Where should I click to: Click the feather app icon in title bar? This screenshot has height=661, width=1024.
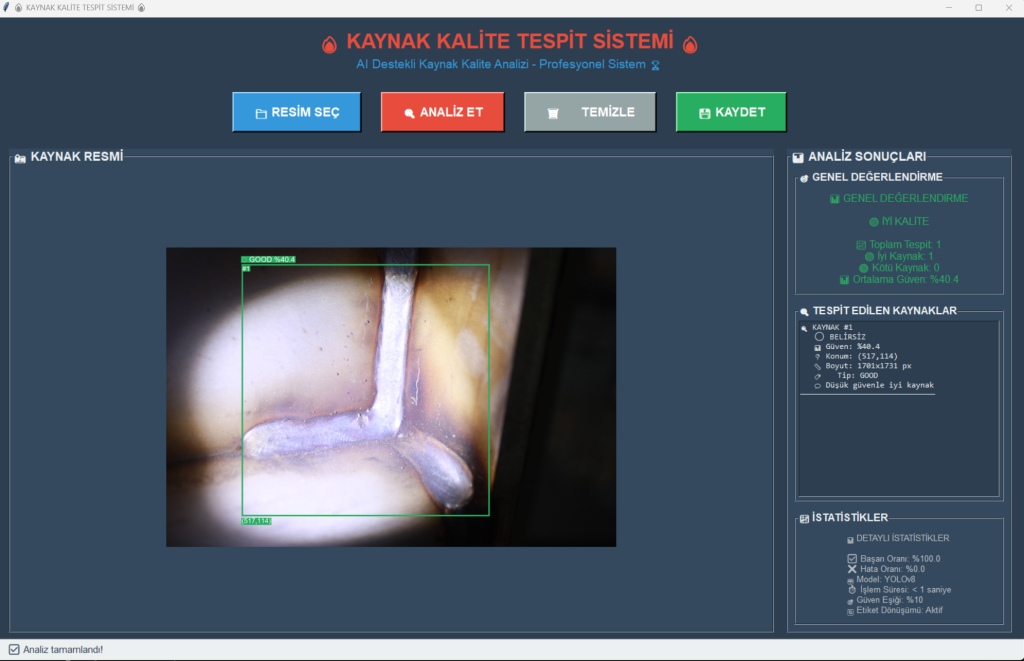click(x=7, y=7)
